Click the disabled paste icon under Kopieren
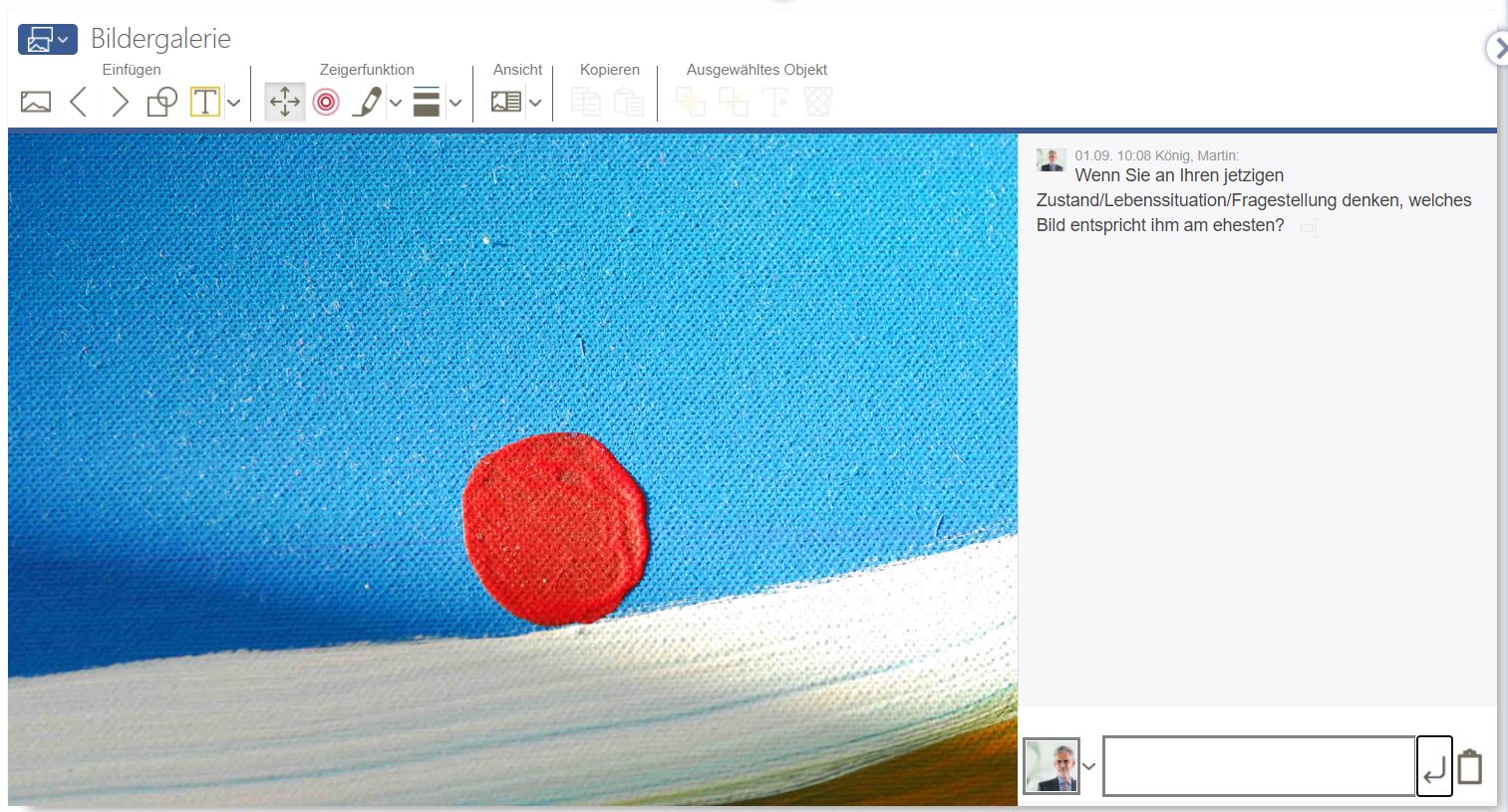The image size is (1508, 812). click(628, 102)
